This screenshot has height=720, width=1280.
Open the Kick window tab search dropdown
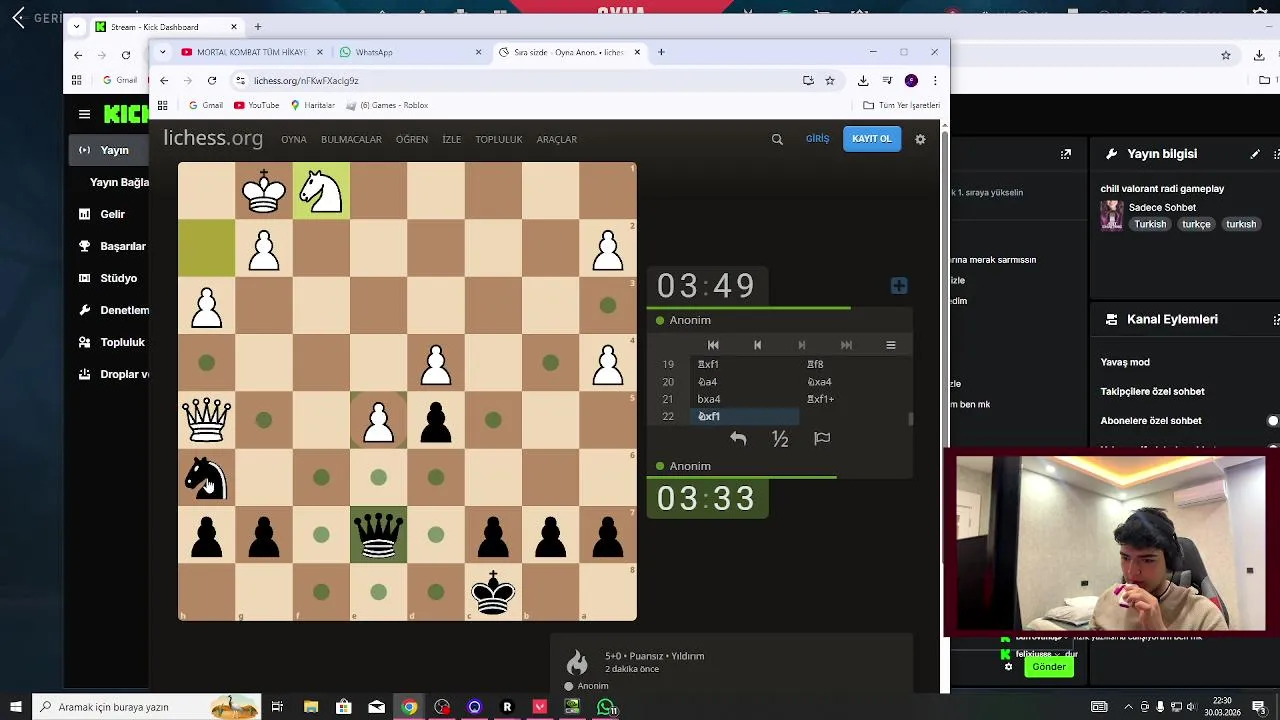(77, 27)
